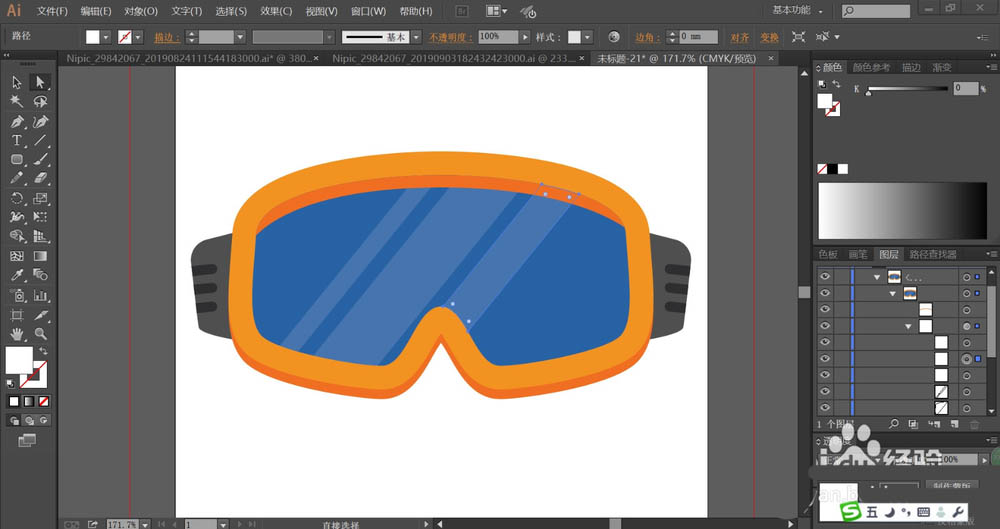Pick the Magic Wand tool
This screenshot has height=529, width=1000.
tap(17, 101)
